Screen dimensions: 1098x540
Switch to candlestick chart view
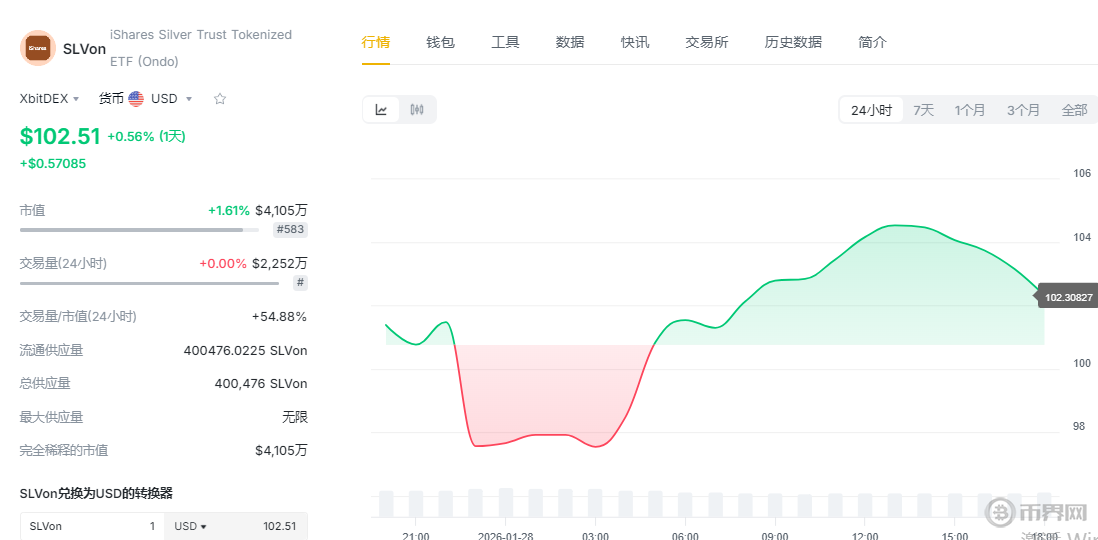coord(417,110)
